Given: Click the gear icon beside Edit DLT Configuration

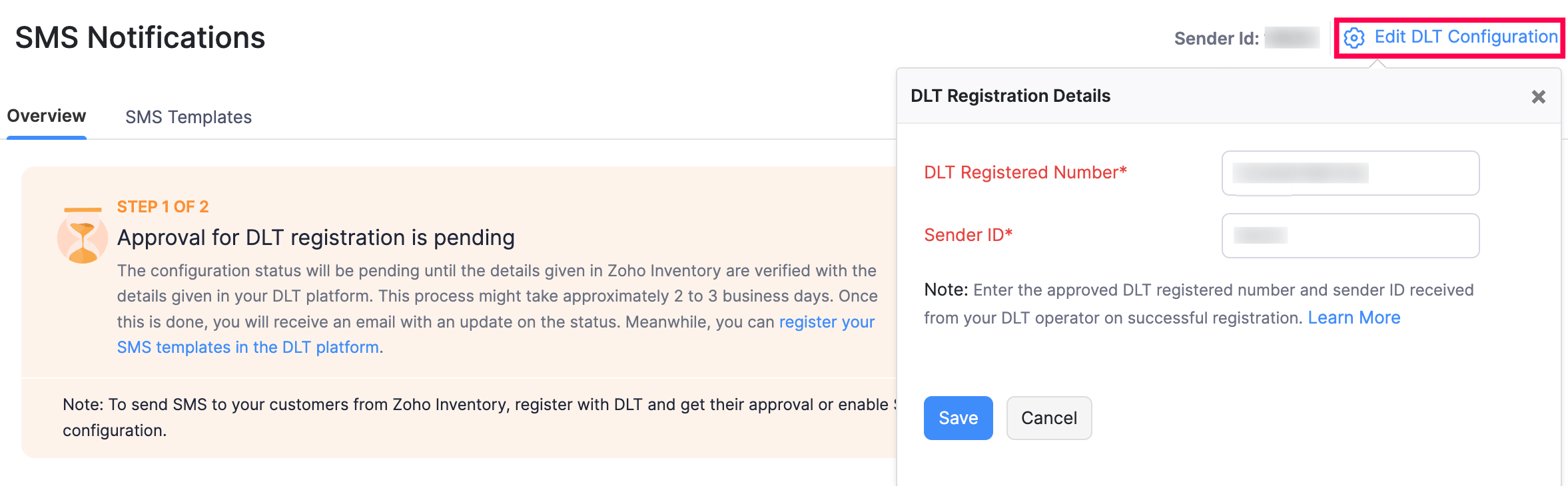Looking at the screenshot, I should click(1354, 38).
